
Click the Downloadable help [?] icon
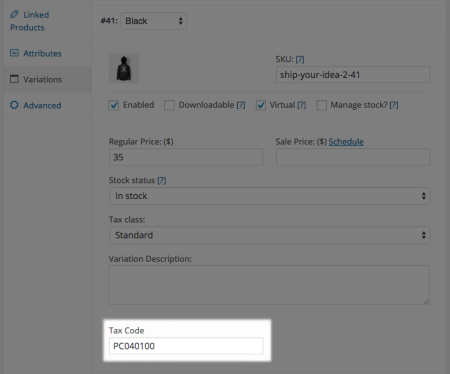[x=241, y=105]
